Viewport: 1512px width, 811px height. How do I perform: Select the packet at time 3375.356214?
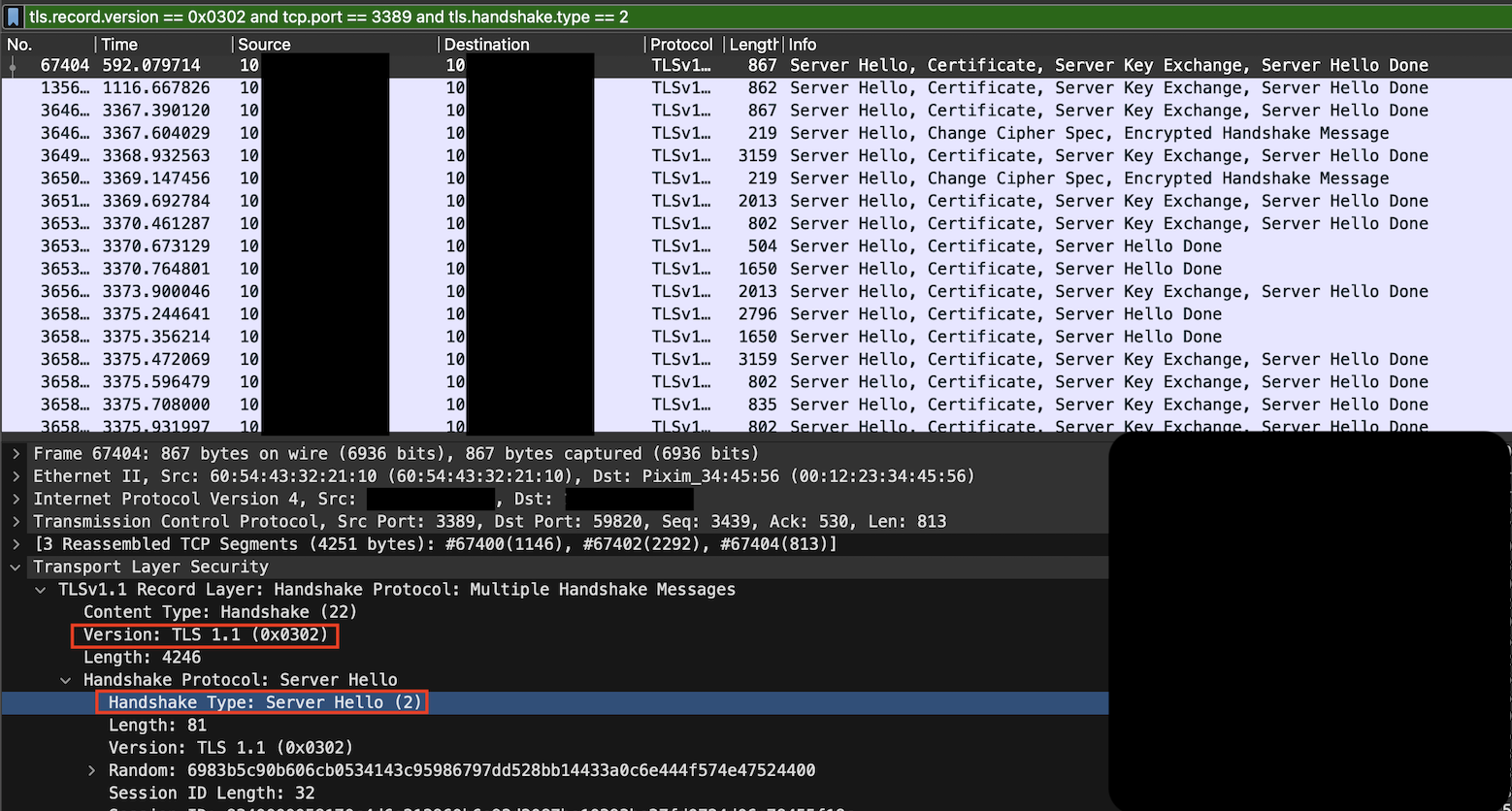(x=756, y=337)
